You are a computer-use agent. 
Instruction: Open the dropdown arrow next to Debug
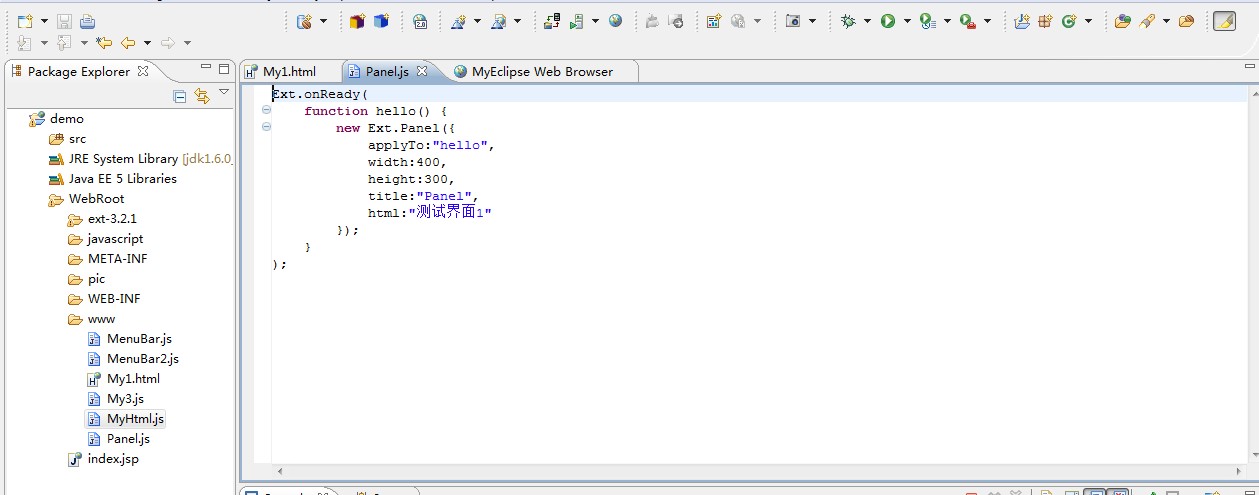tap(867, 21)
